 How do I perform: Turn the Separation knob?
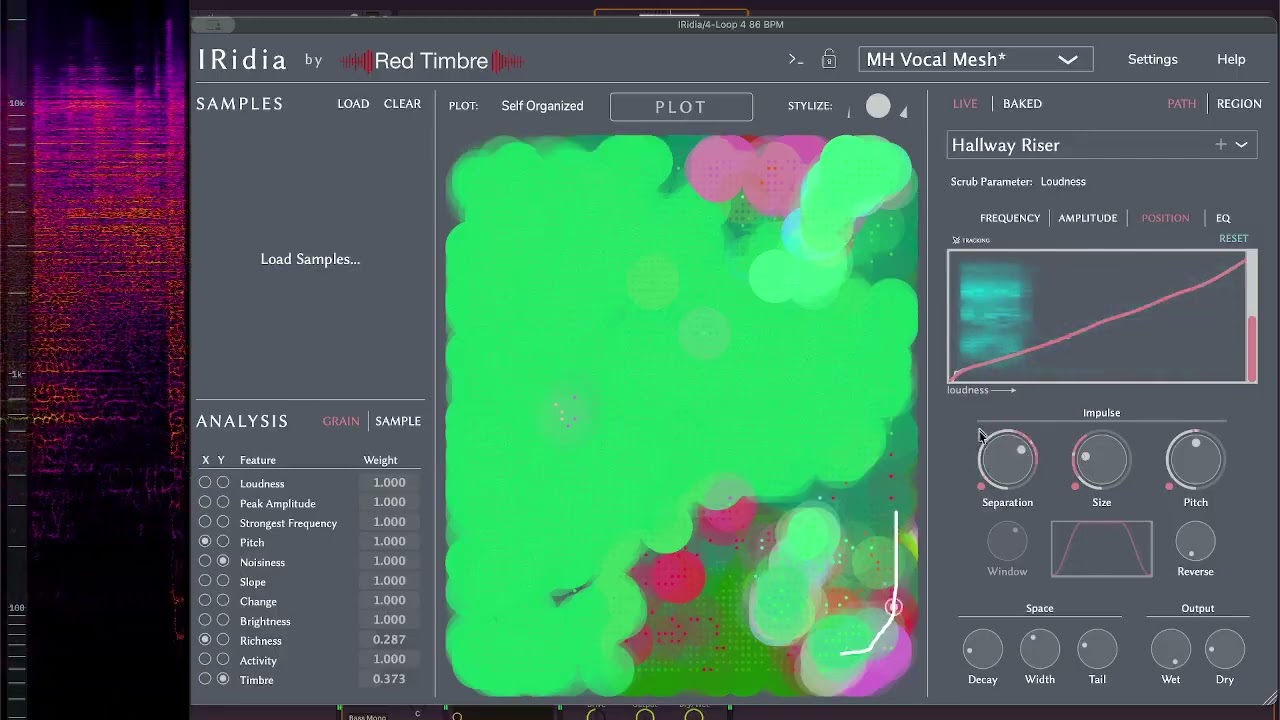pos(1007,460)
